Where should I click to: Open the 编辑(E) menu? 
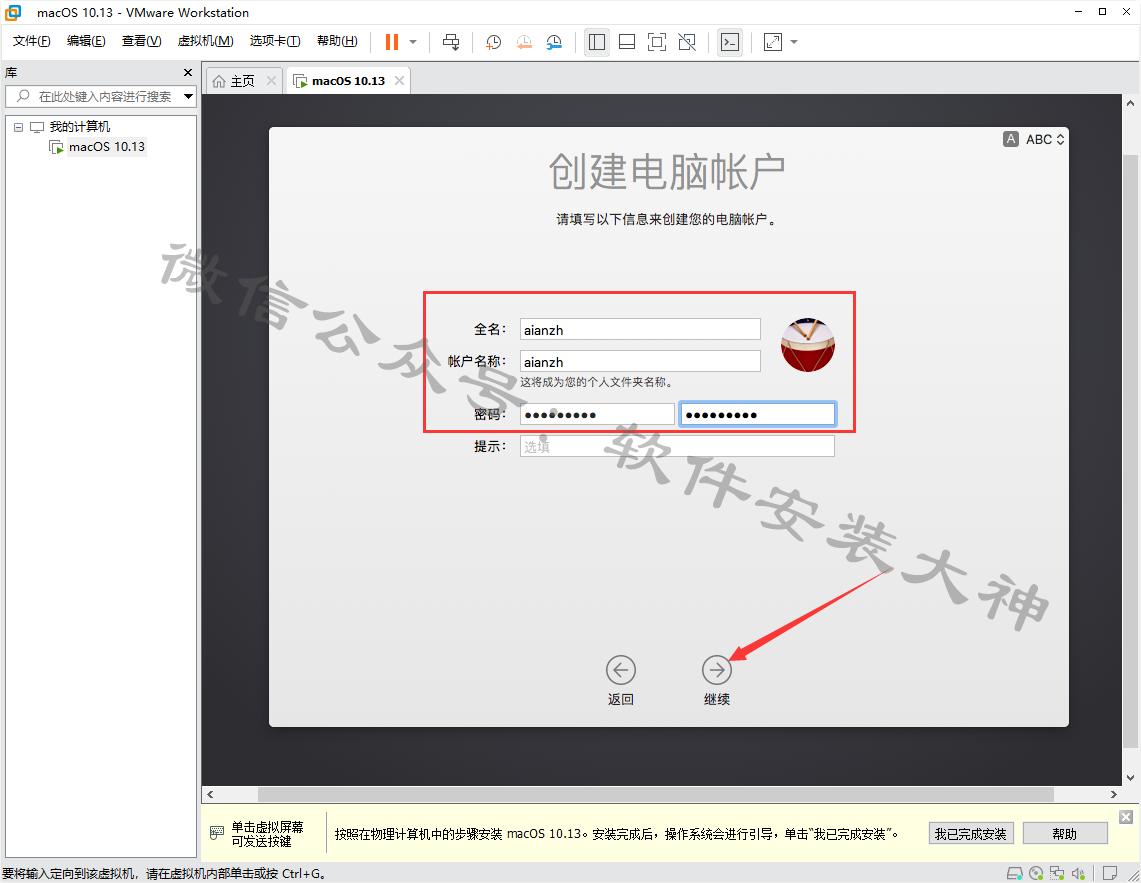coord(86,41)
